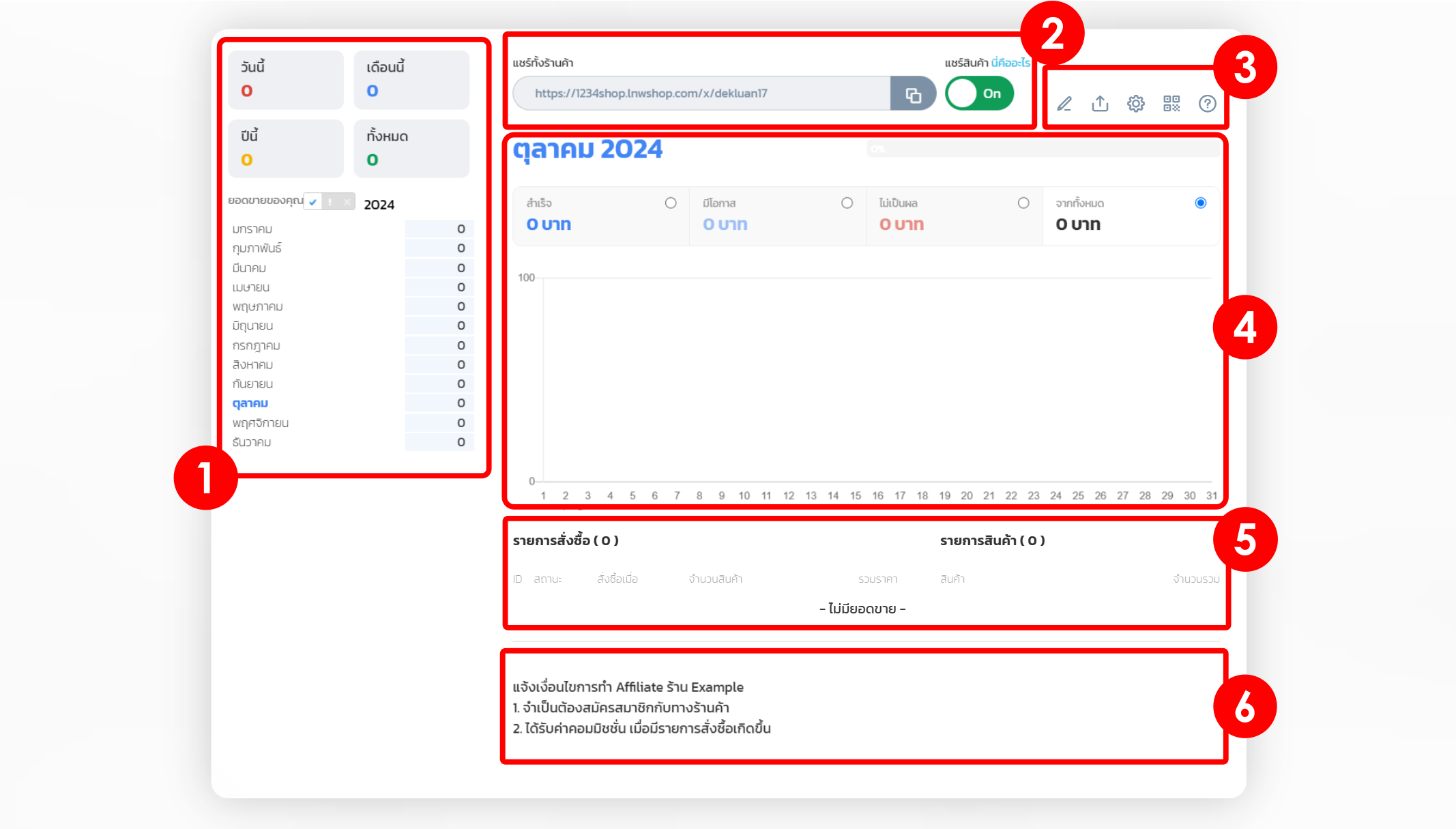
Task: Open settings via gear icon
Action: pyautogui.click(x=1136, y=104)
